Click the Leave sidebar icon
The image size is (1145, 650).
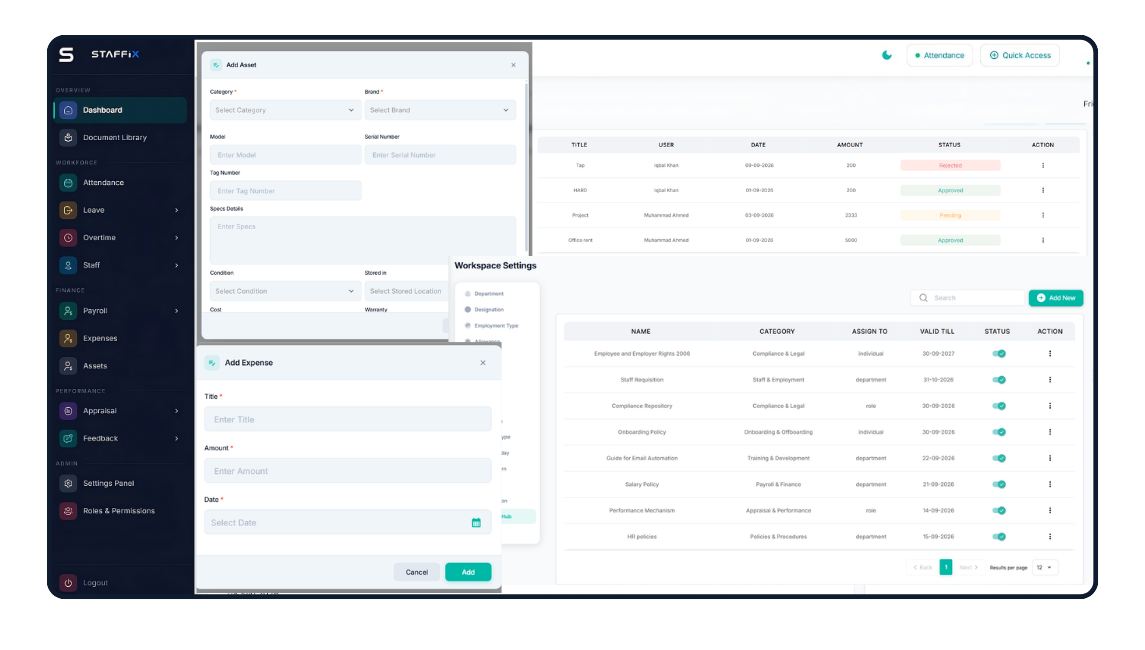[68, 210]
